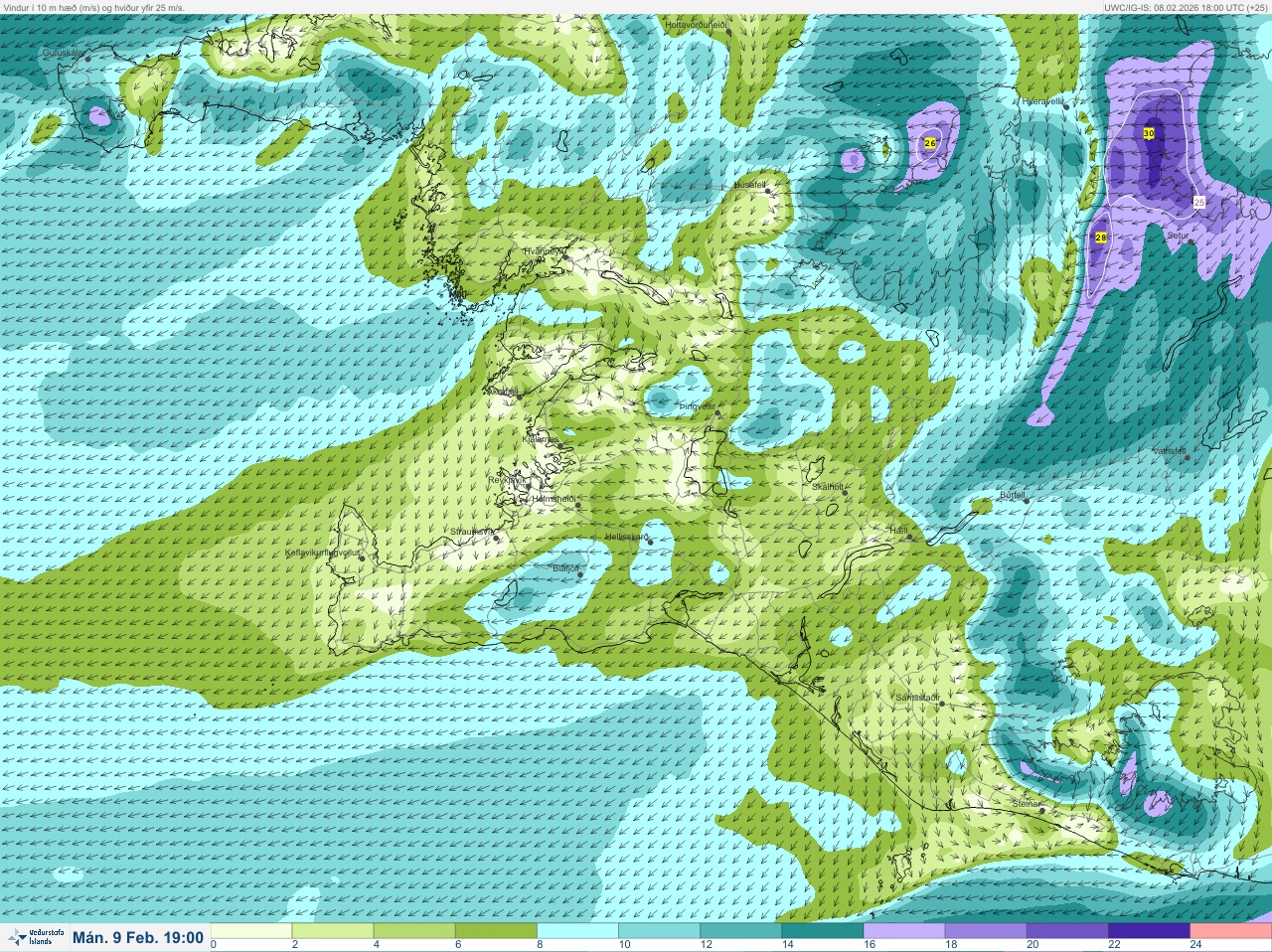Pick the 22–24 m/s dark indigo legend swatch

coord(1148,931)
